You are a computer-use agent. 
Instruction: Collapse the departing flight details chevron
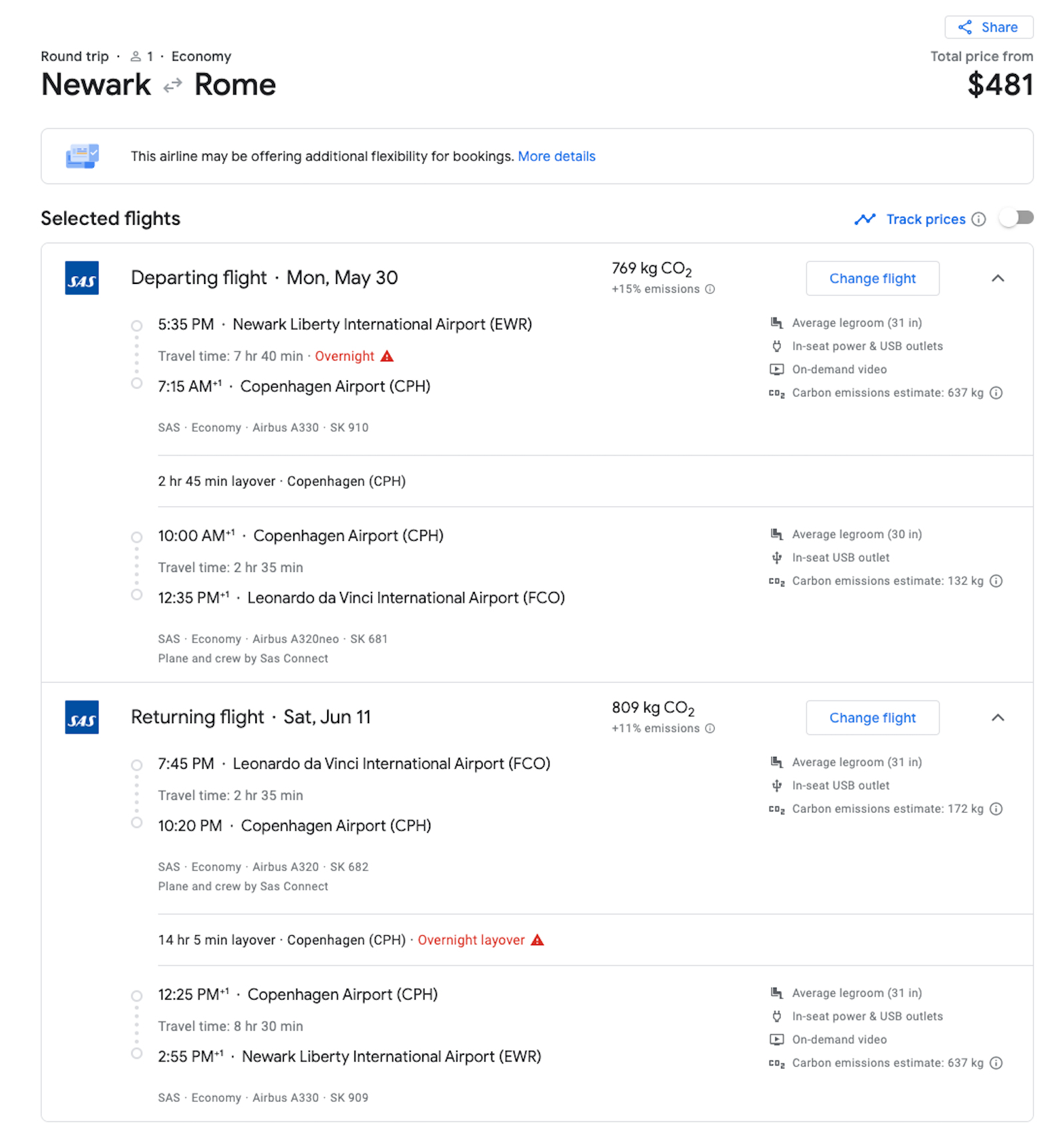pos(999,279)
